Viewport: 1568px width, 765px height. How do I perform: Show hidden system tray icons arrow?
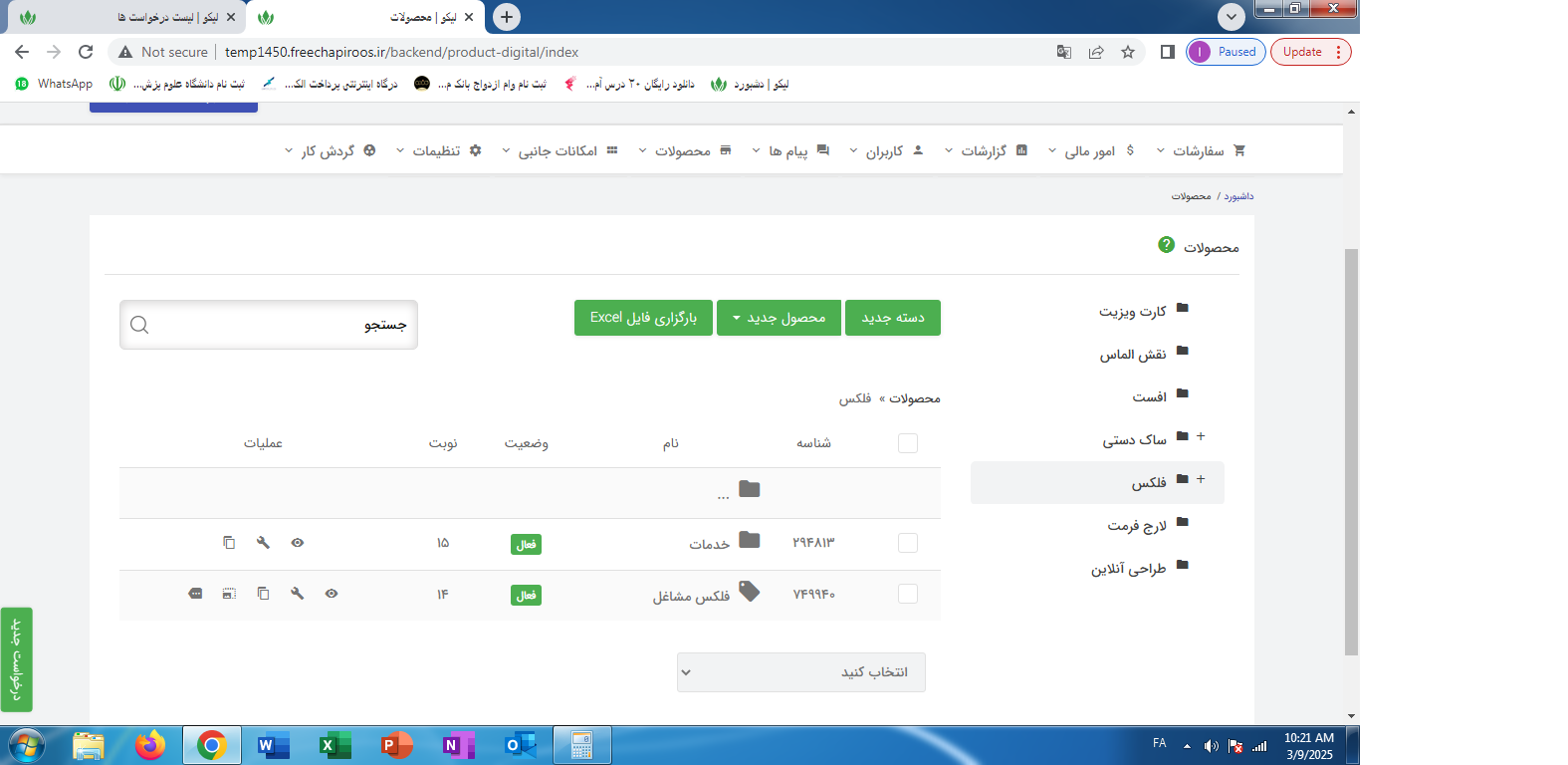(1187, 746)
